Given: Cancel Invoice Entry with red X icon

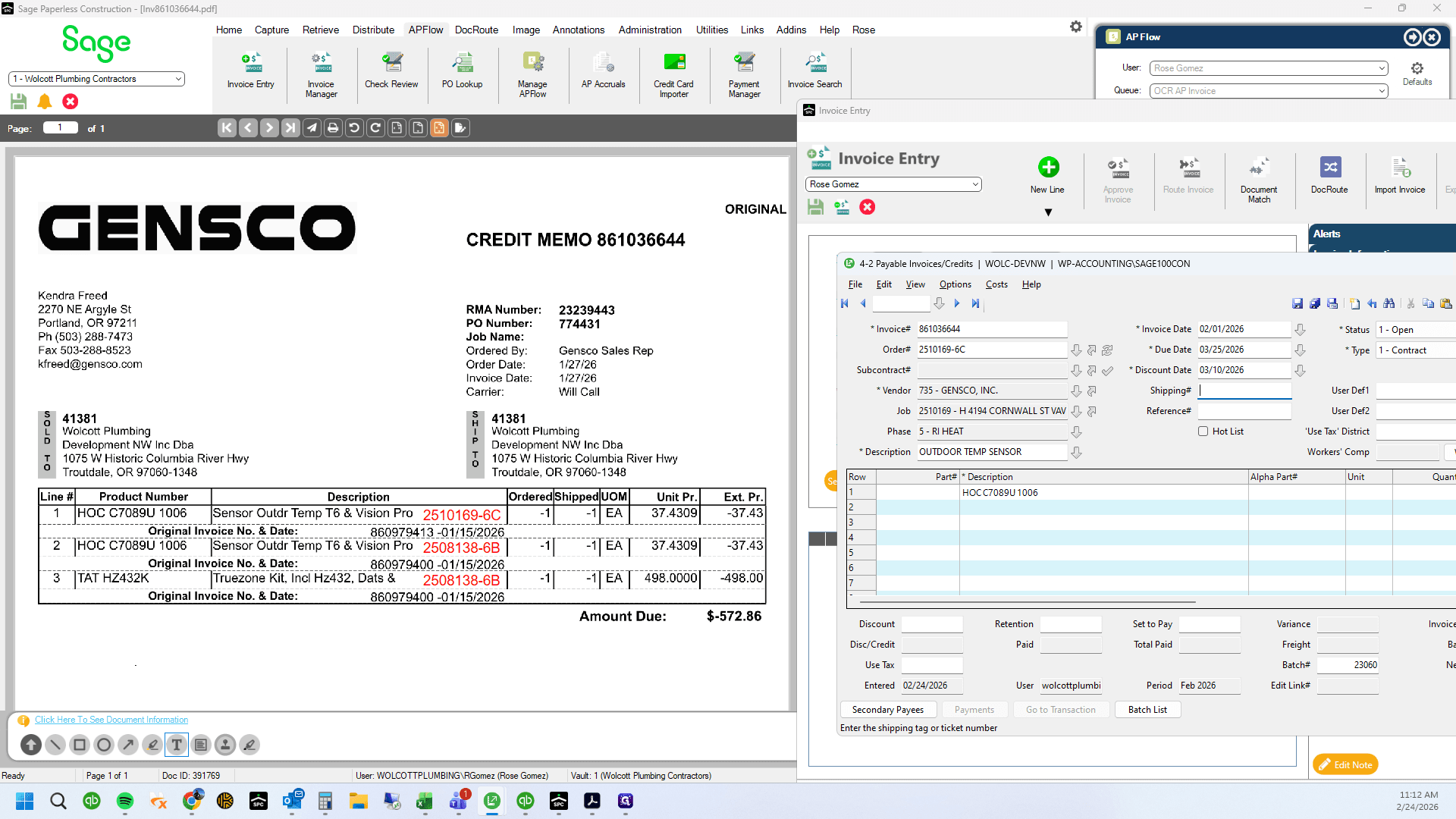Looking at the screenshot, I should [868, 207].
